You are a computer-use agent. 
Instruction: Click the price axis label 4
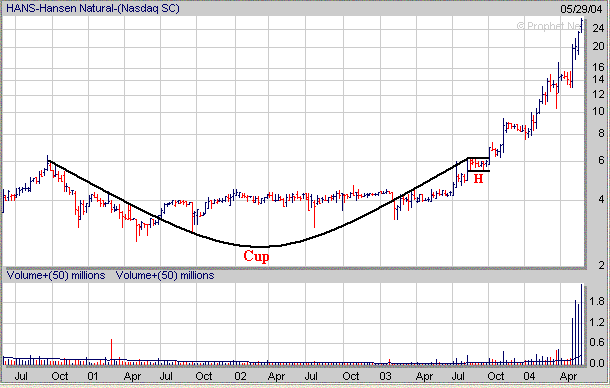pyautogui.click(x=601, y=199)
